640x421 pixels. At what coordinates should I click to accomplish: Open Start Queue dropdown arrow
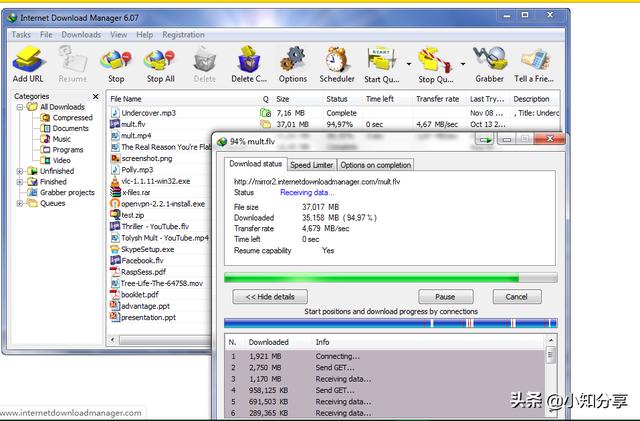[x=409, y=64]
